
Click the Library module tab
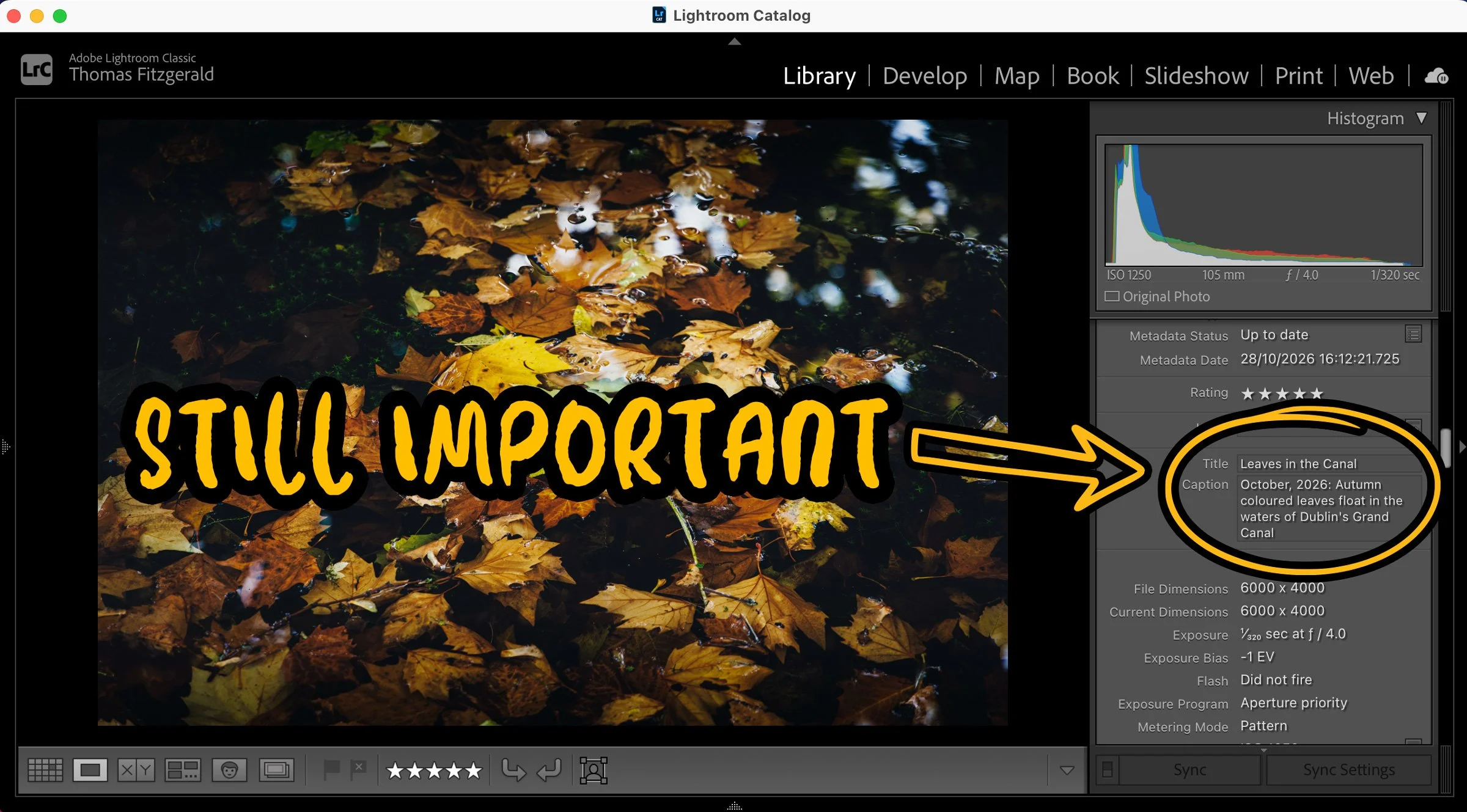point(819,76)
